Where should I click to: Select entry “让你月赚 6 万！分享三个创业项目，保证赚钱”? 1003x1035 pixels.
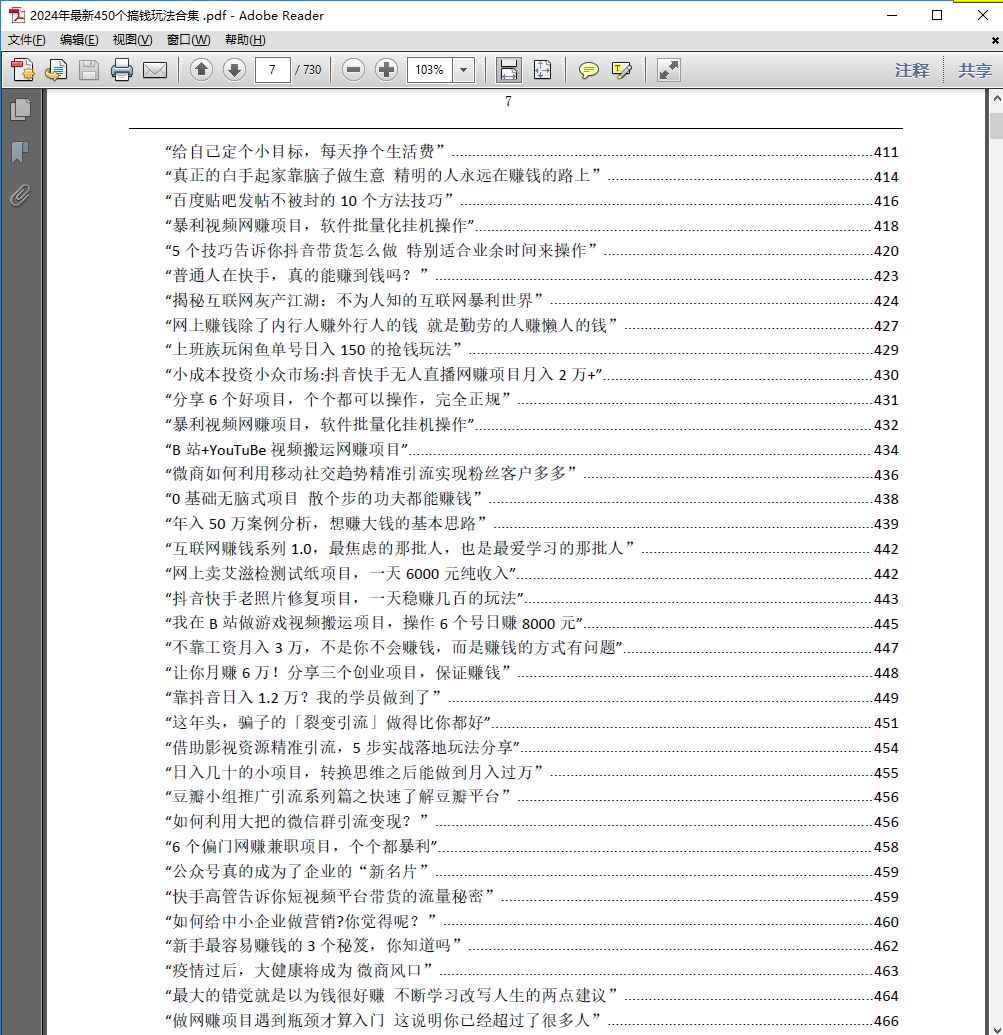pyautogui.click(x=531, y=673)
